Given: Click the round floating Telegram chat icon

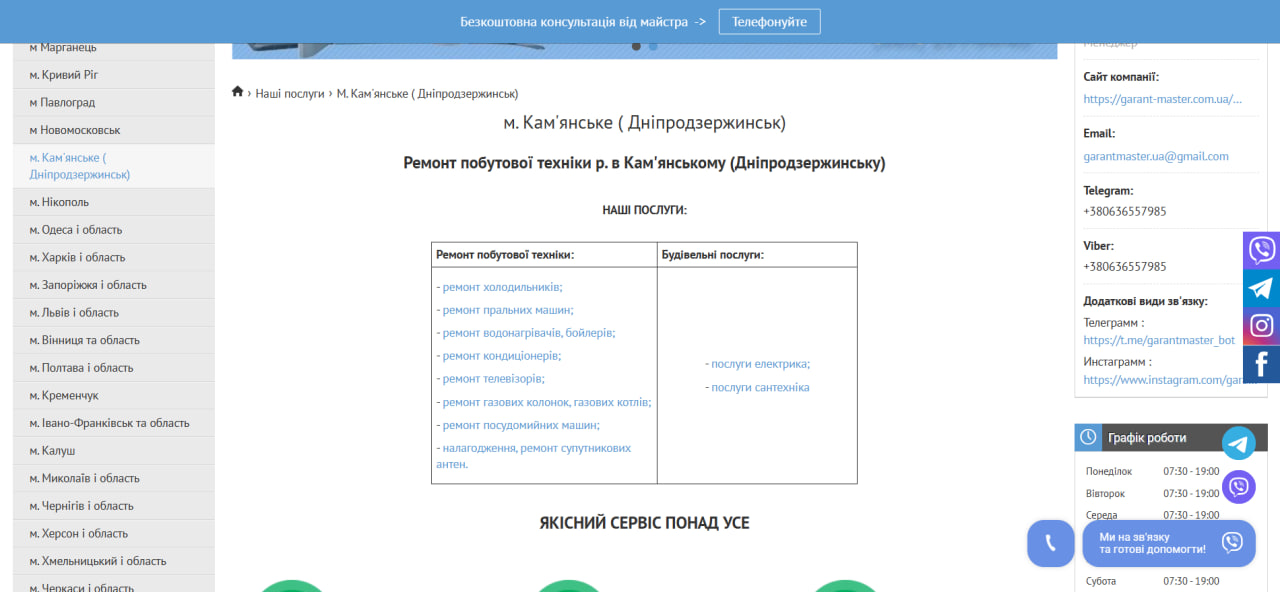Looking at the screenshot, I should tap(1239, 444).
